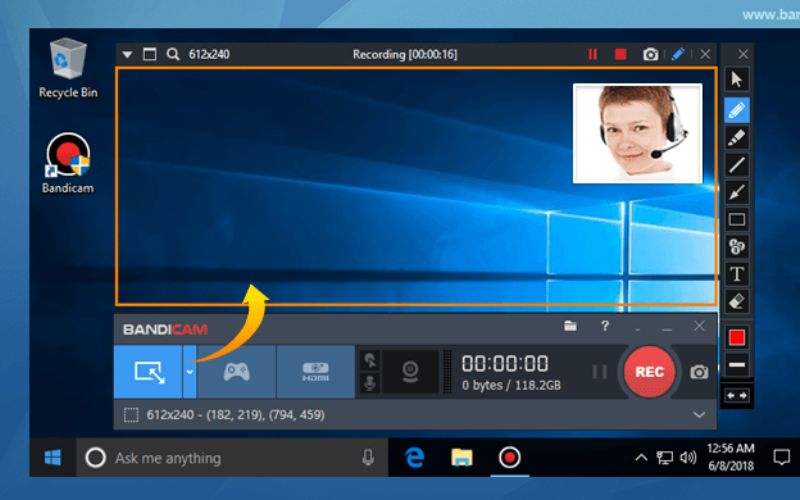Open the Recycle Bin desktop icon
Screen dimensions: 800x500
pos(68,68)
